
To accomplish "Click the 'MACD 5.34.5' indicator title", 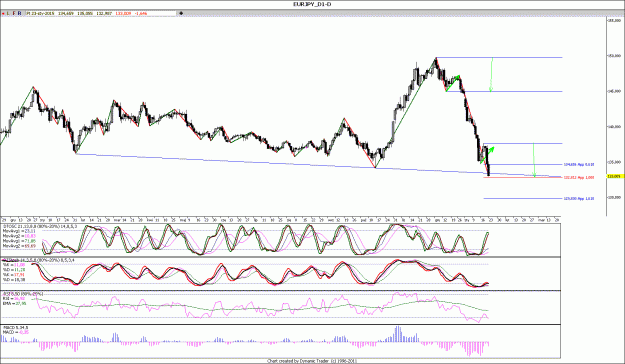I will [16, 328].
